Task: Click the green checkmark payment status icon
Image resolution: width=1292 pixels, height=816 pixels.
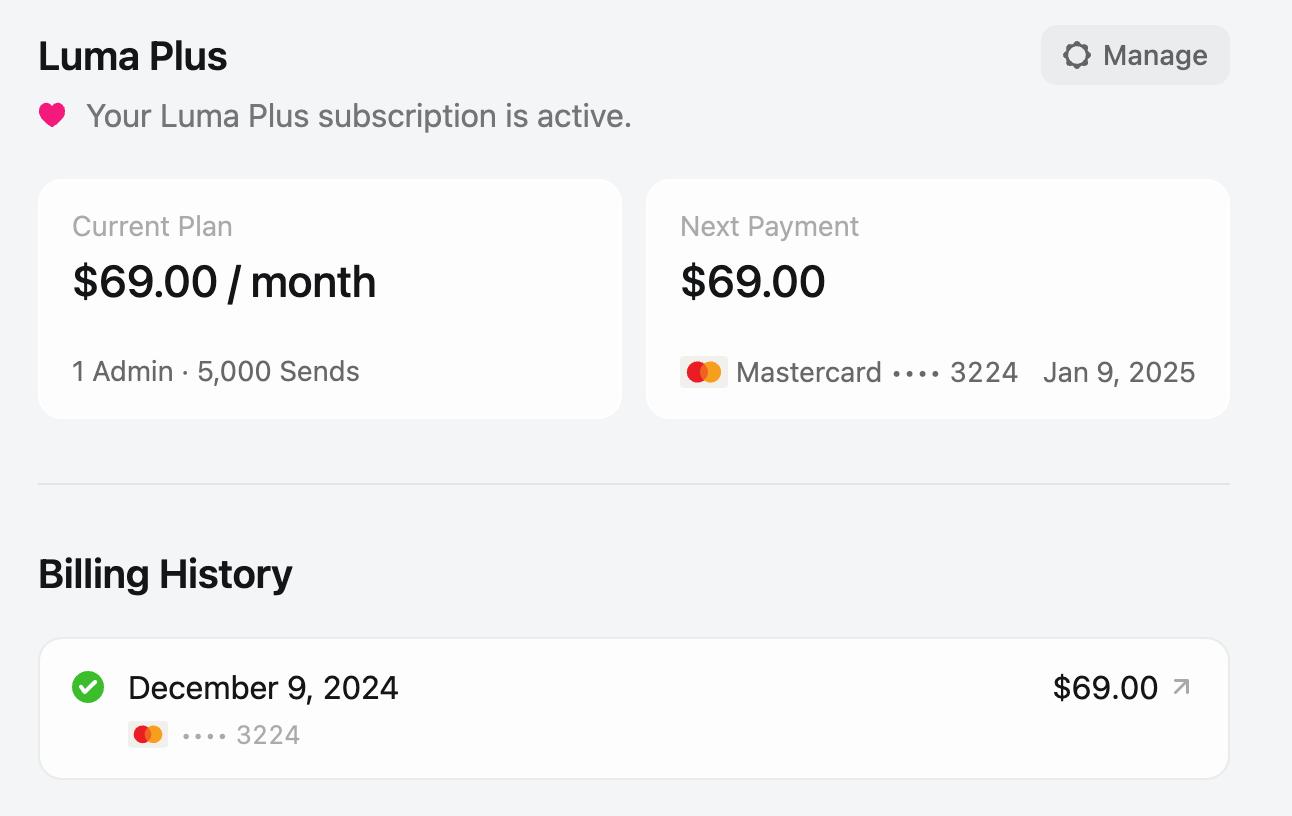Action: click(89, 688)
